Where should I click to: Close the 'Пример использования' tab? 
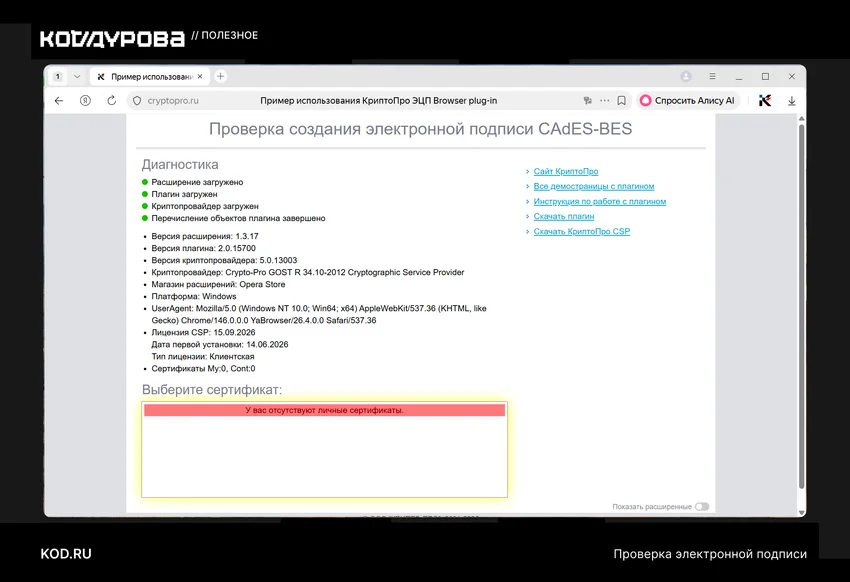200,76
